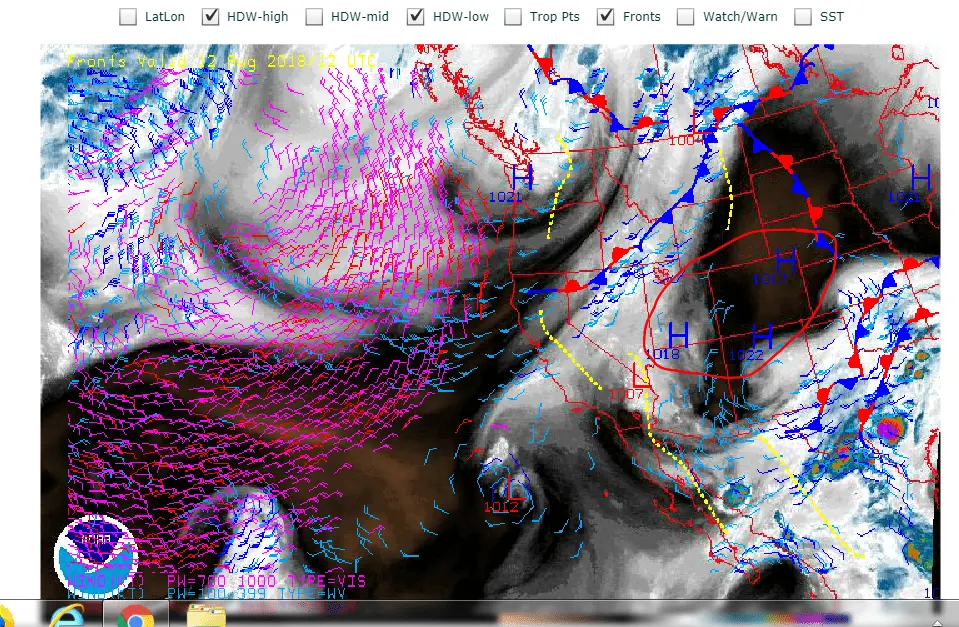Enable the LatLon overlay checkbox
The height and width of the screenshot is (627, 959).
click(128, 17)
